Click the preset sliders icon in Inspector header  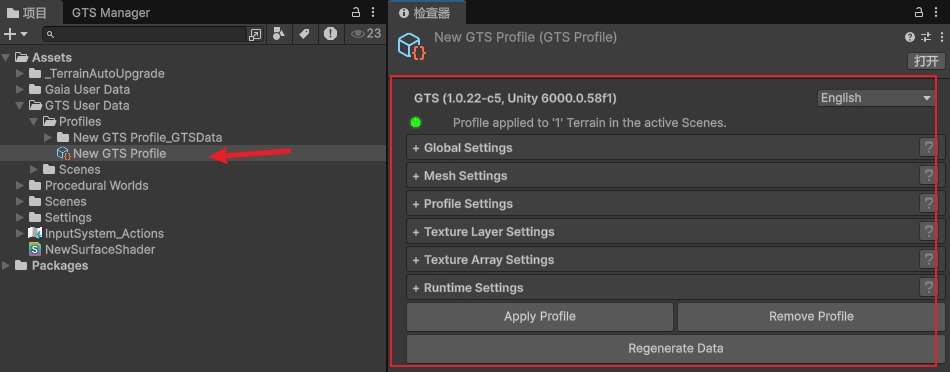926,38
